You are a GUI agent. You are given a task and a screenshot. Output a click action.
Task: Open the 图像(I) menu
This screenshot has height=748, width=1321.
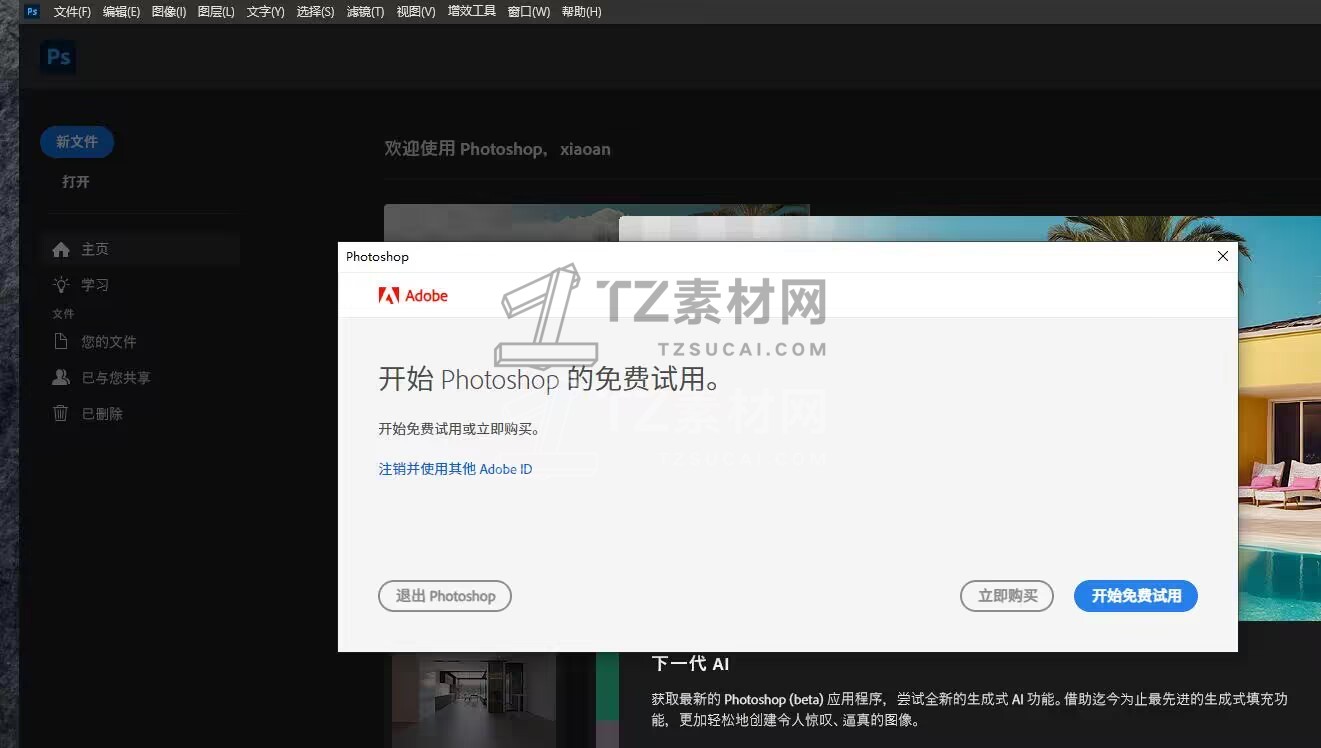[169, 12]
